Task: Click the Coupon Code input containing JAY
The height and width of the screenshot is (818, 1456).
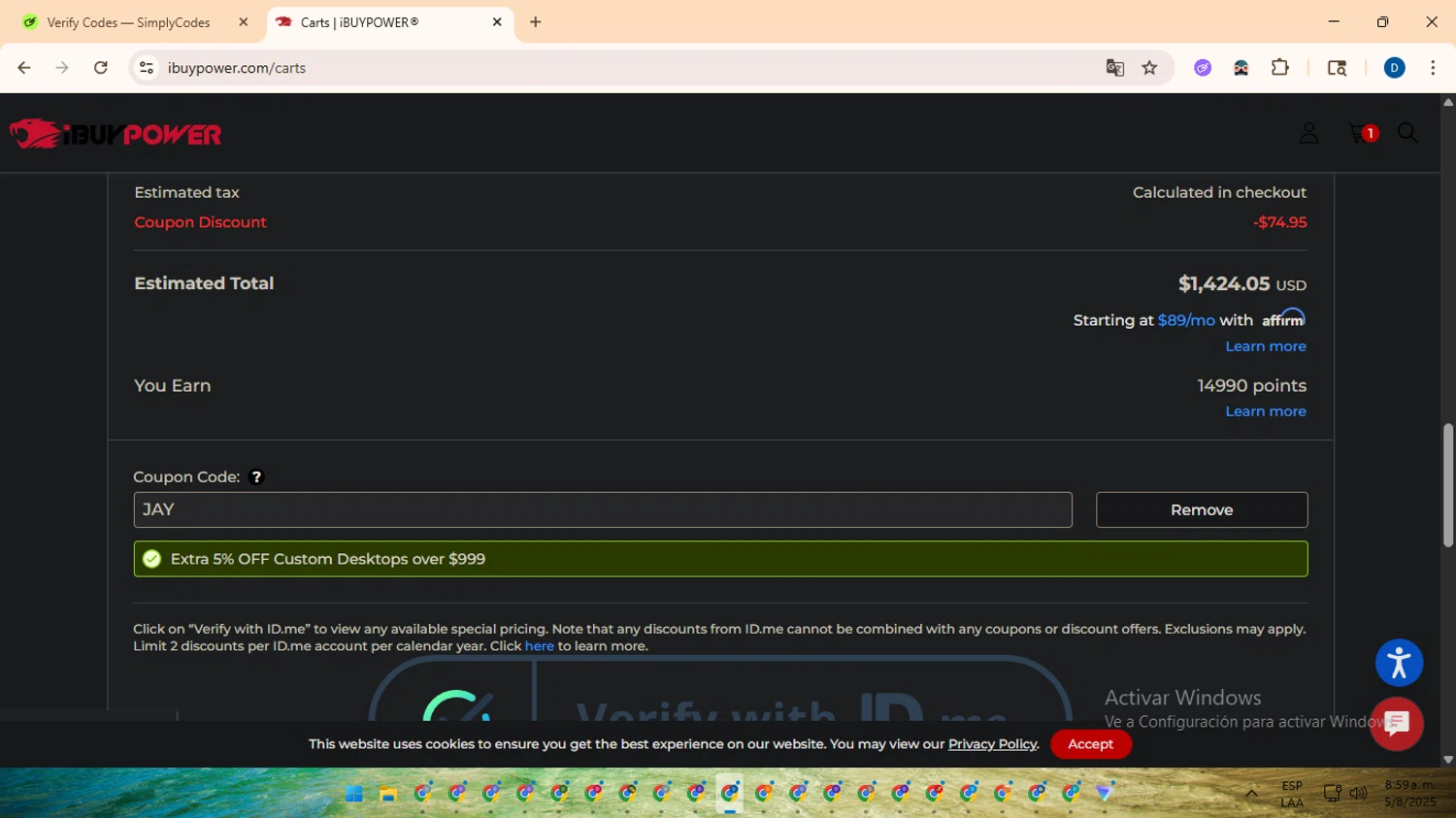Action: click(603, 510)
